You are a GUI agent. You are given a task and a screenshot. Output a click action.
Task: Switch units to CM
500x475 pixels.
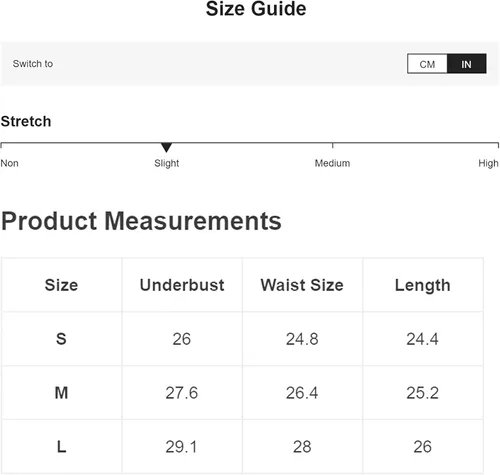pos(427,64)
